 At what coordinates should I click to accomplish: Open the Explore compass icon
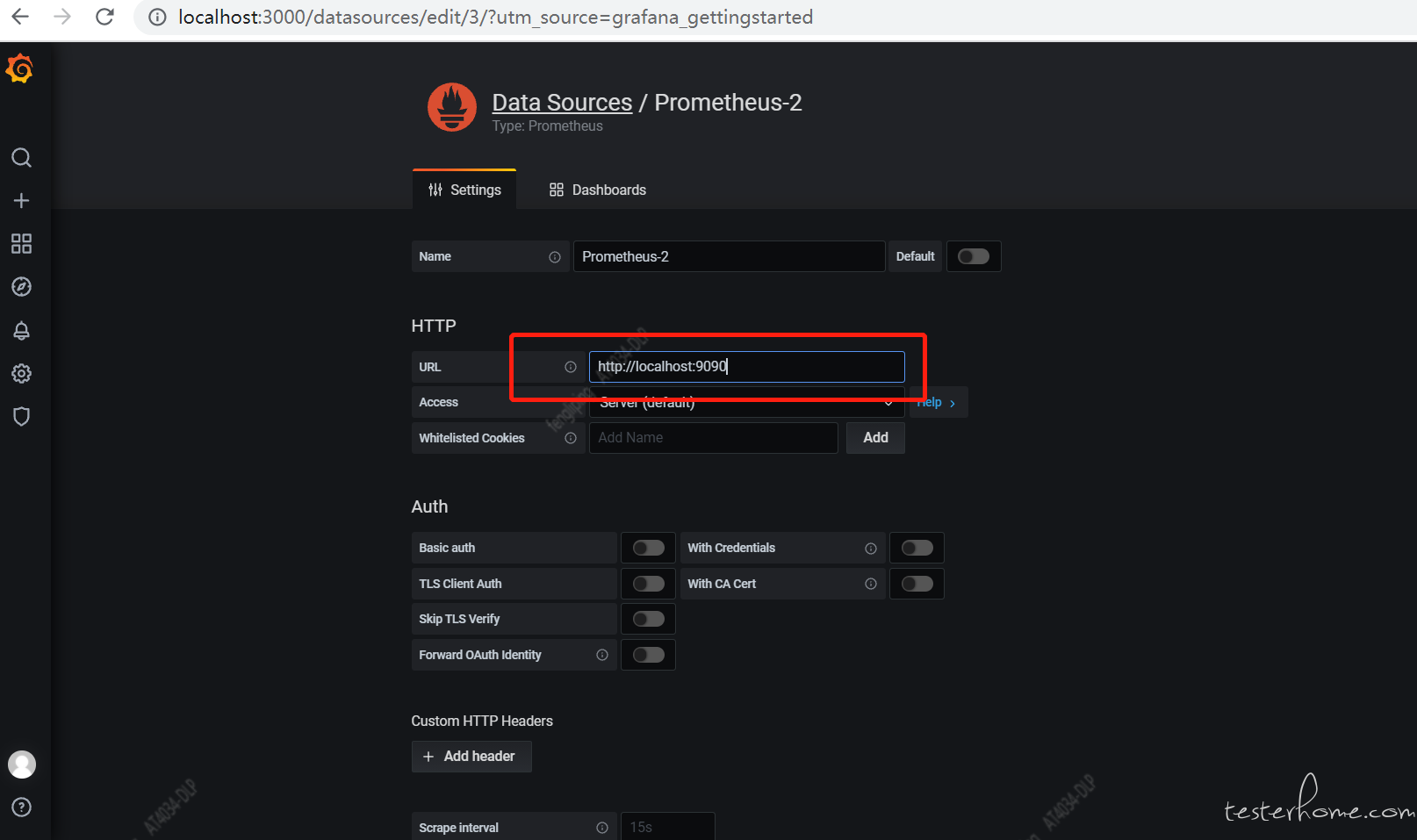[x=21, y=287]
